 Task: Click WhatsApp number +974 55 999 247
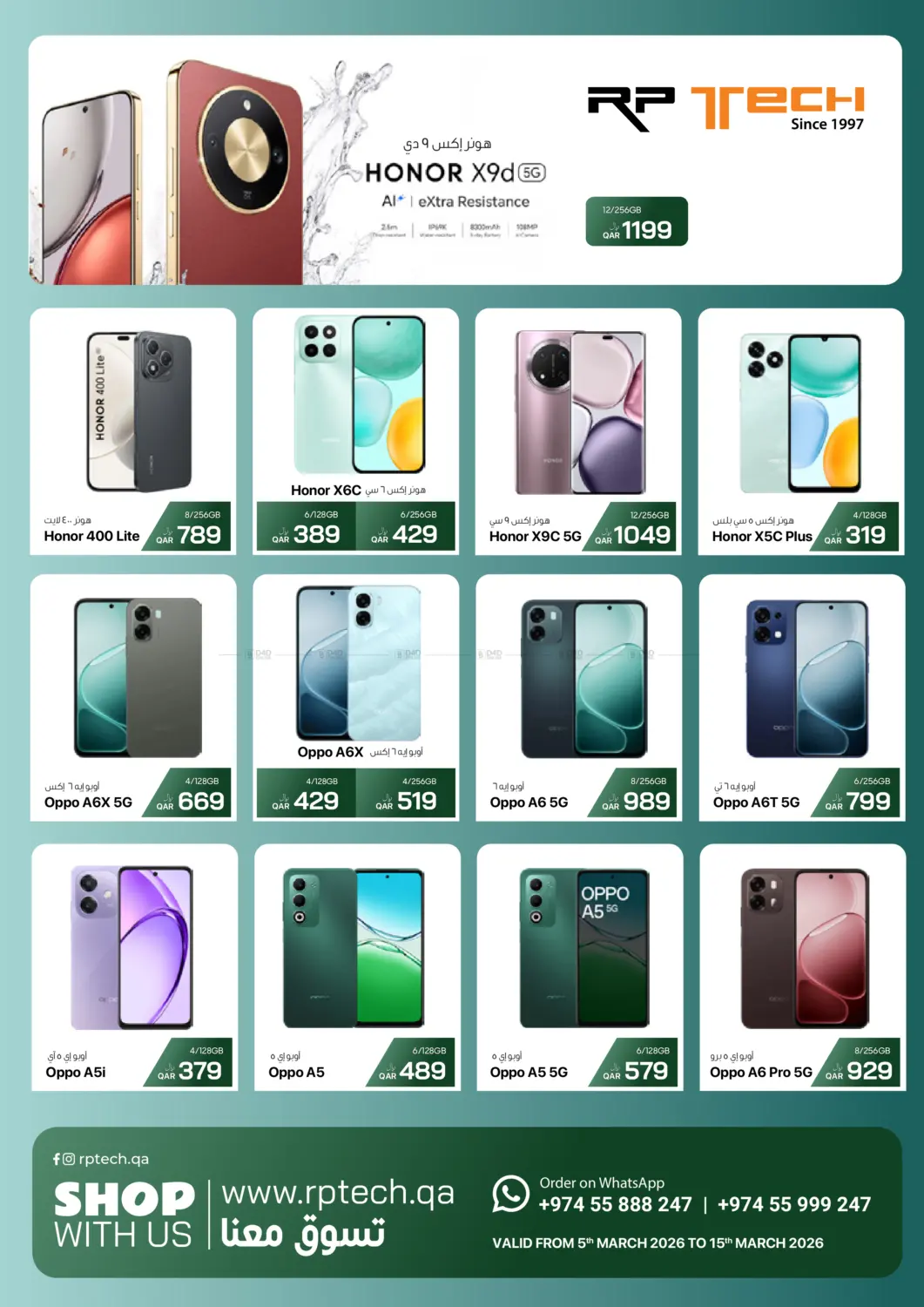(793, 1204)
